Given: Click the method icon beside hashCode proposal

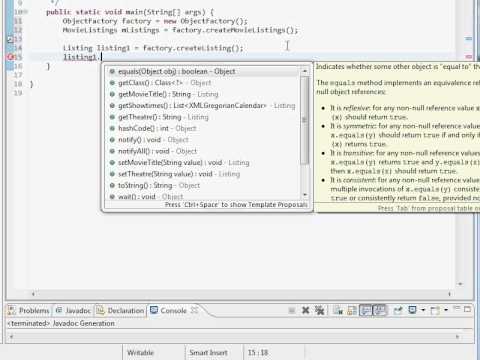Looking at the screenshot, I should pos(112,128).
